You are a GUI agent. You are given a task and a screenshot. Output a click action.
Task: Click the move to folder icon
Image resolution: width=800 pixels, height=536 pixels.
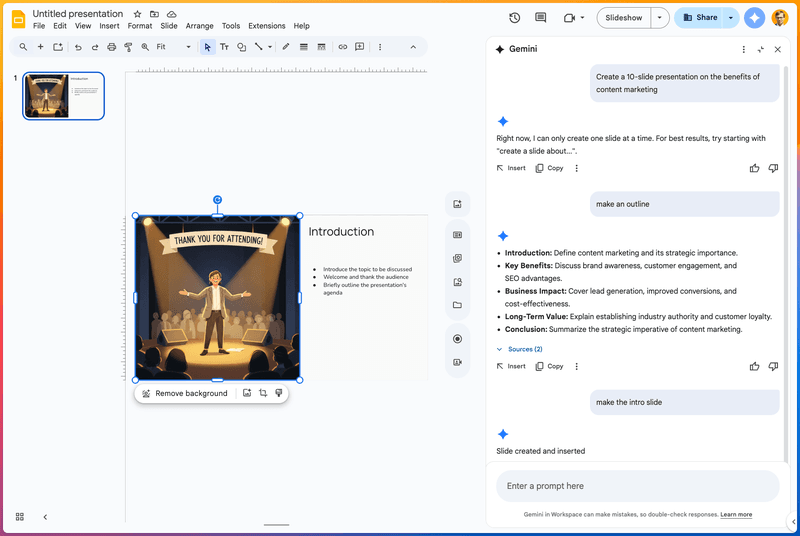click(155, 14)
